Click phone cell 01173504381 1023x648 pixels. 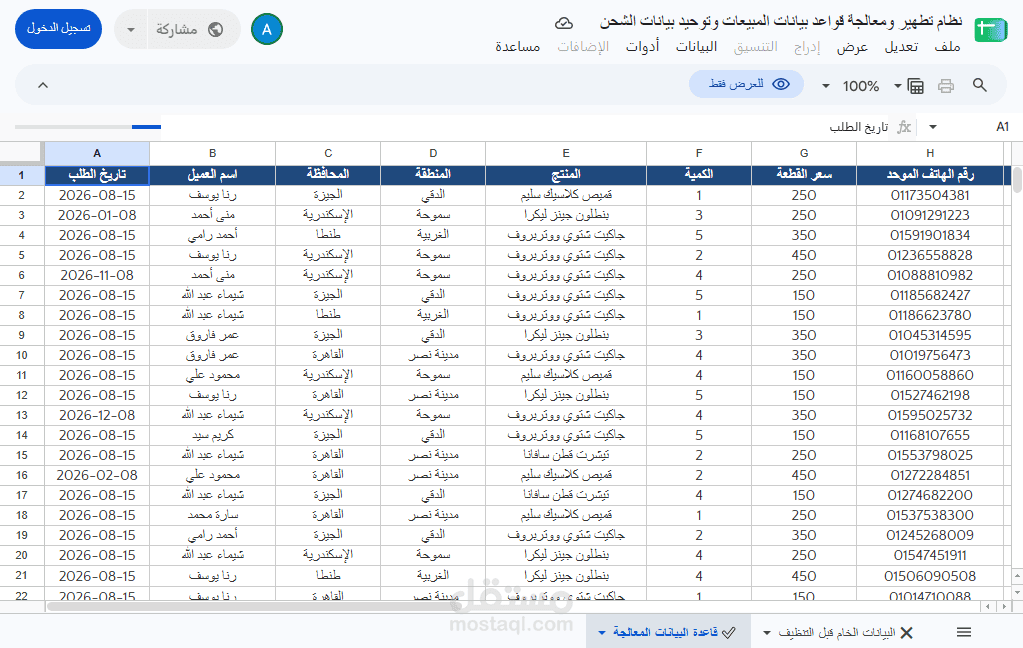(x=930, y=195)
